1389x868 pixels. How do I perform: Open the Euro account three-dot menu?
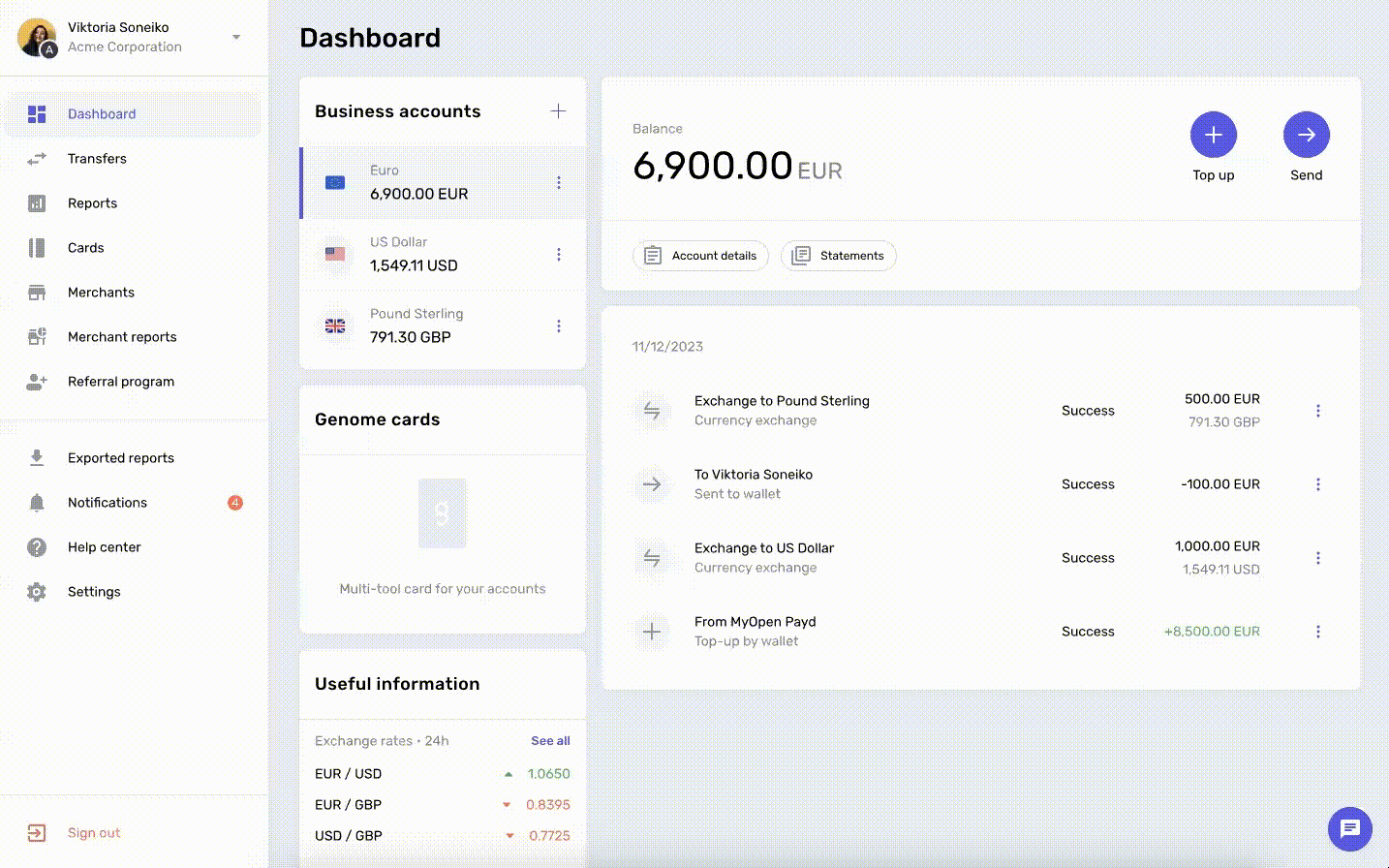click(x=559, y=182)
